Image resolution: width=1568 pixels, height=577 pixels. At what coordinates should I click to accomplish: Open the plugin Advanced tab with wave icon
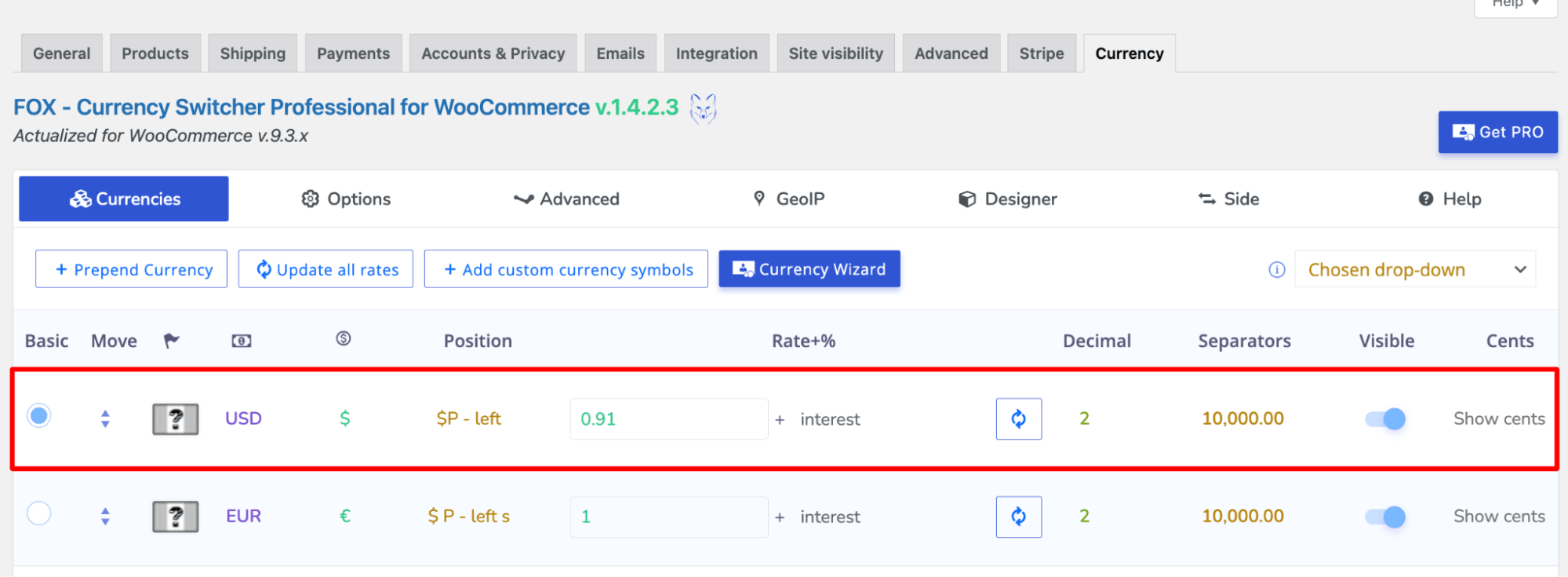(566, 199)
